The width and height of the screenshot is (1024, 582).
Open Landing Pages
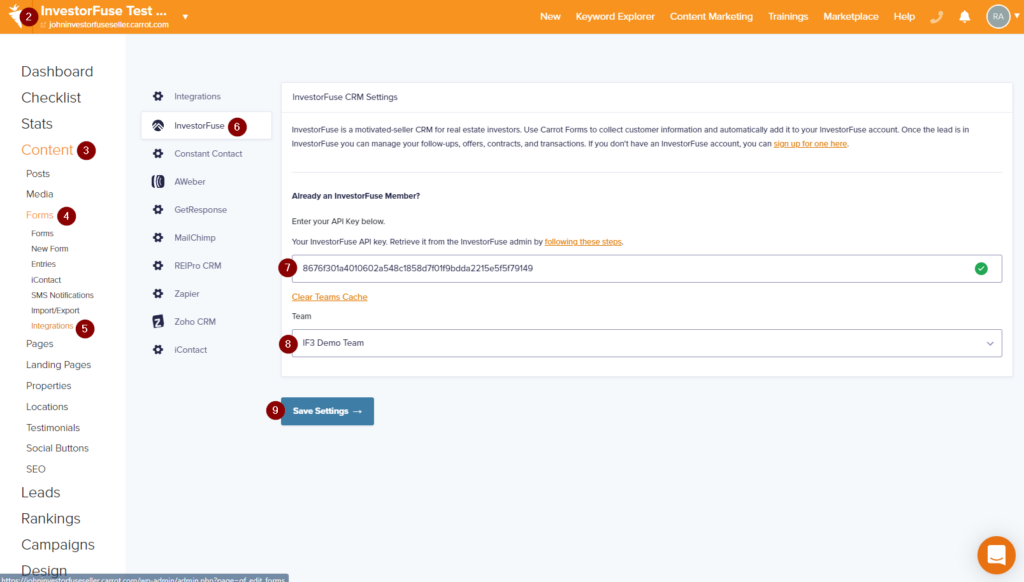(58, 364)
